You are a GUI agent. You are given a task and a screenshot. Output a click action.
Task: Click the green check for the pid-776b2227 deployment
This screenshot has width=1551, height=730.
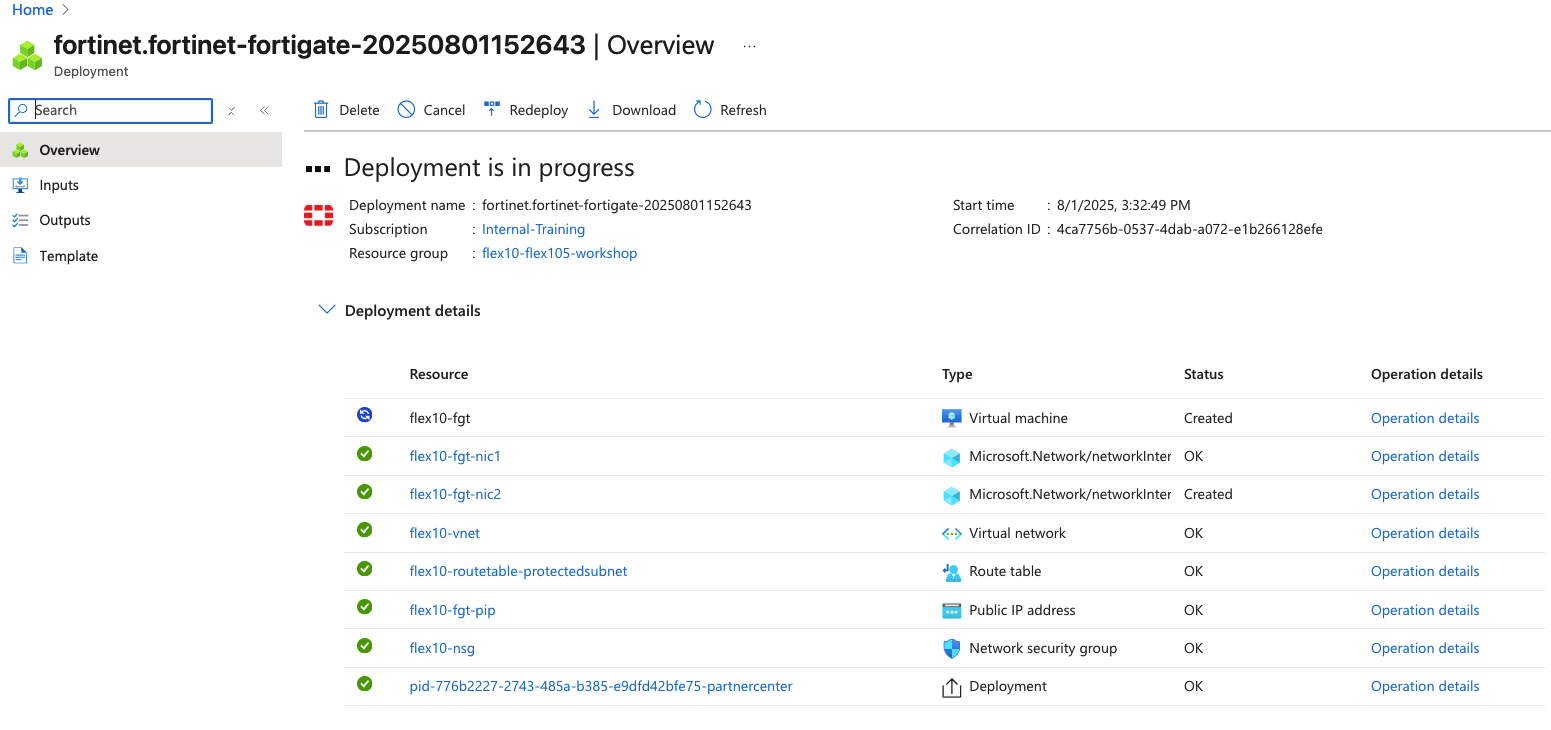click(365, 683)
